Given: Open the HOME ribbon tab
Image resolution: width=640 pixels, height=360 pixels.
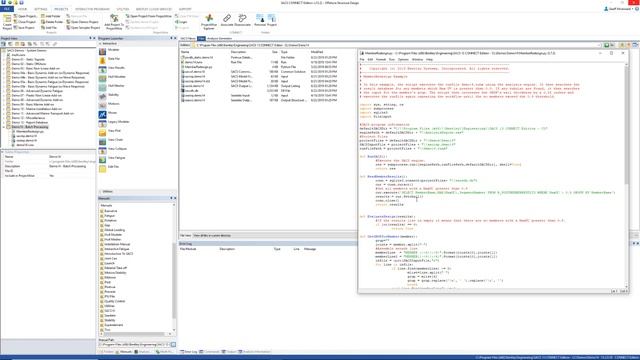Looking at the screenshot, I should pyautogui.click(x=22, y=9).
